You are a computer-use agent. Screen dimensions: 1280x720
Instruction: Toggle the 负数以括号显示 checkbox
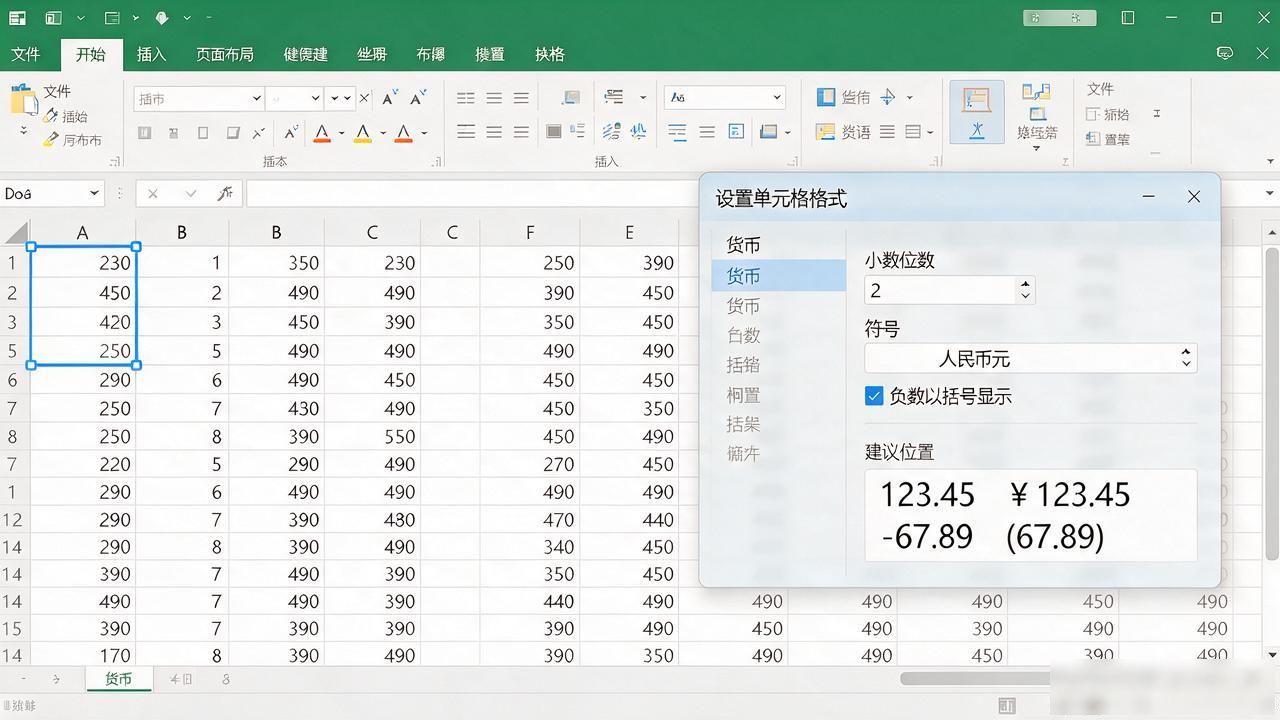(874, 396)
